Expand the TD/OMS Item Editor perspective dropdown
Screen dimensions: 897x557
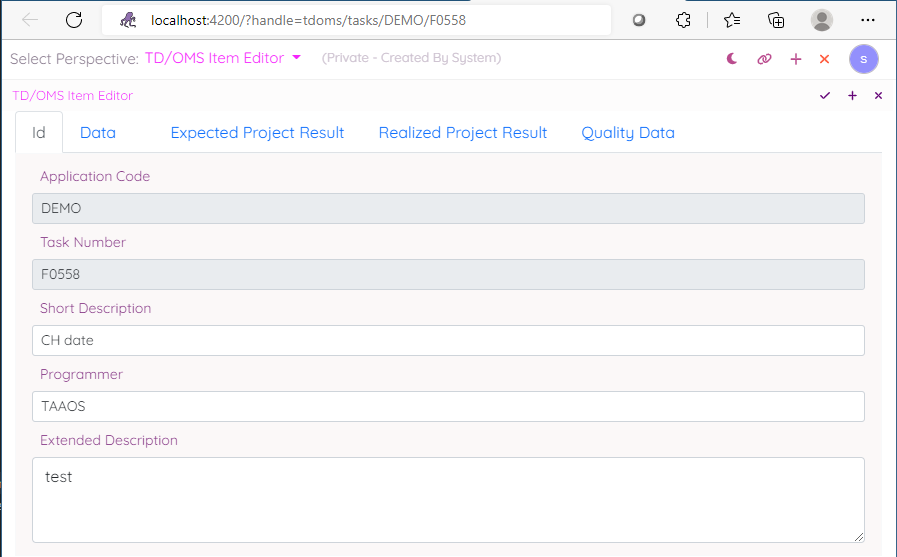click(296, 58)
